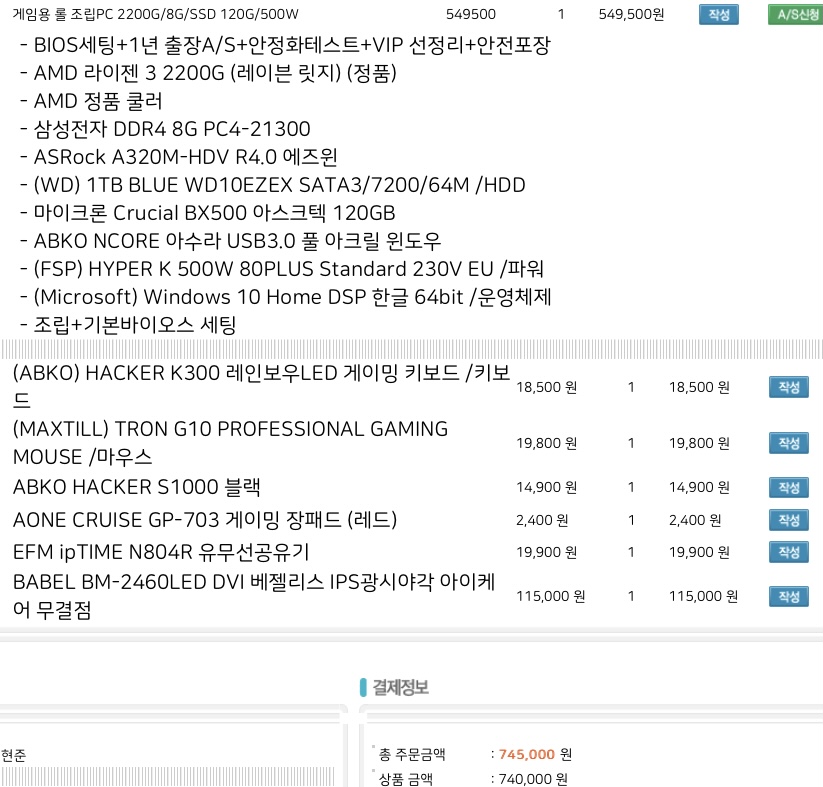Select product name 게임용 롤 조립PC 2200G/8G/SSD
This screenshot has width=823, height=787.
(155, 14)
